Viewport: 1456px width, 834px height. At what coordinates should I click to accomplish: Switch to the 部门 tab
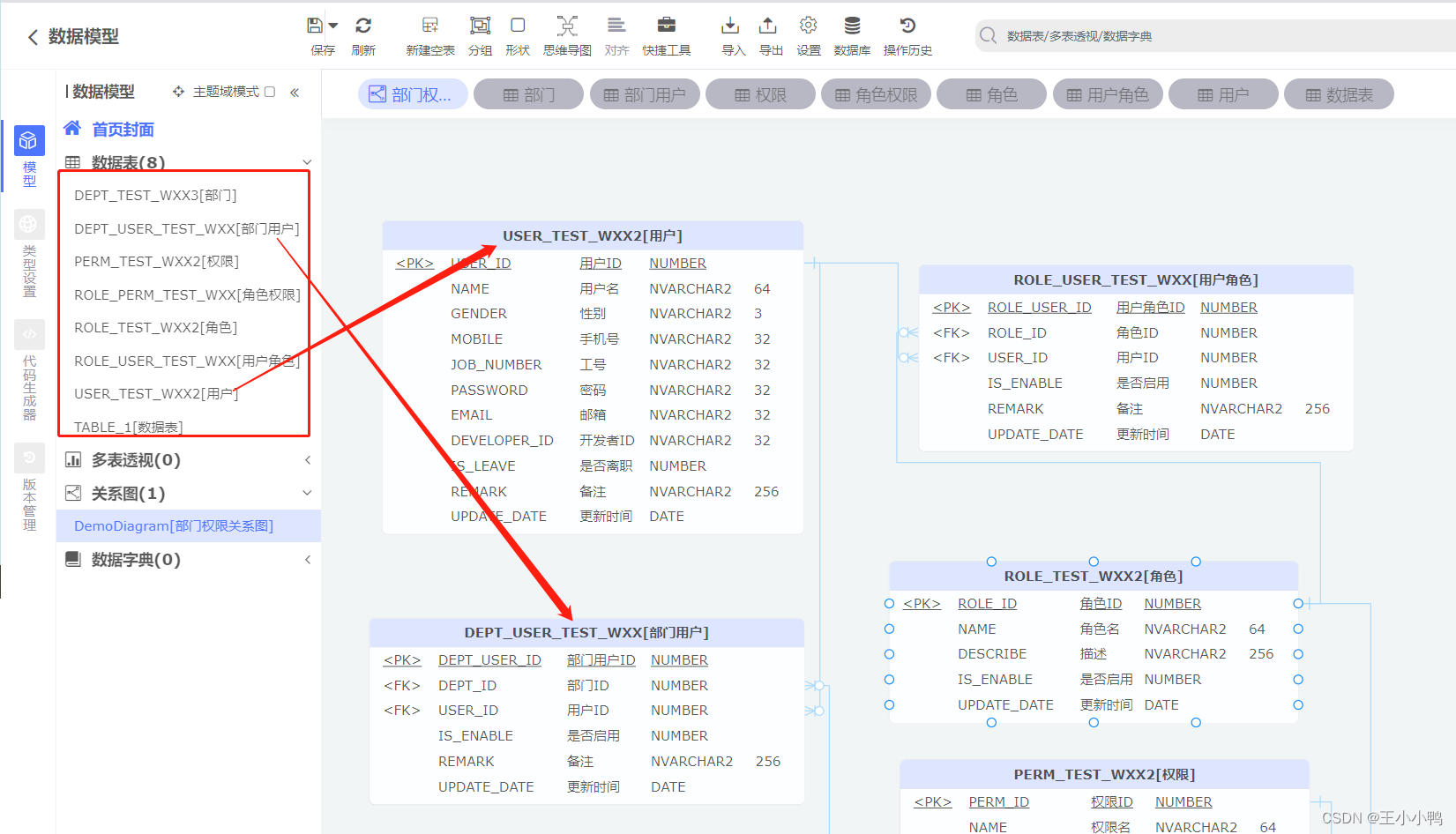pyautogui.click(x=528, y=94)
